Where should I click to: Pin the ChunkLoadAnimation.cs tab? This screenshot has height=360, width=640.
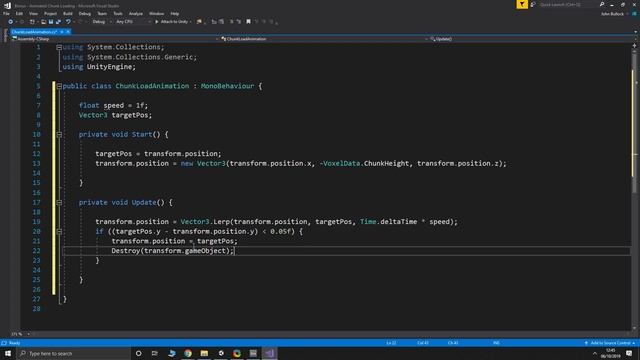tap(62, 32)
